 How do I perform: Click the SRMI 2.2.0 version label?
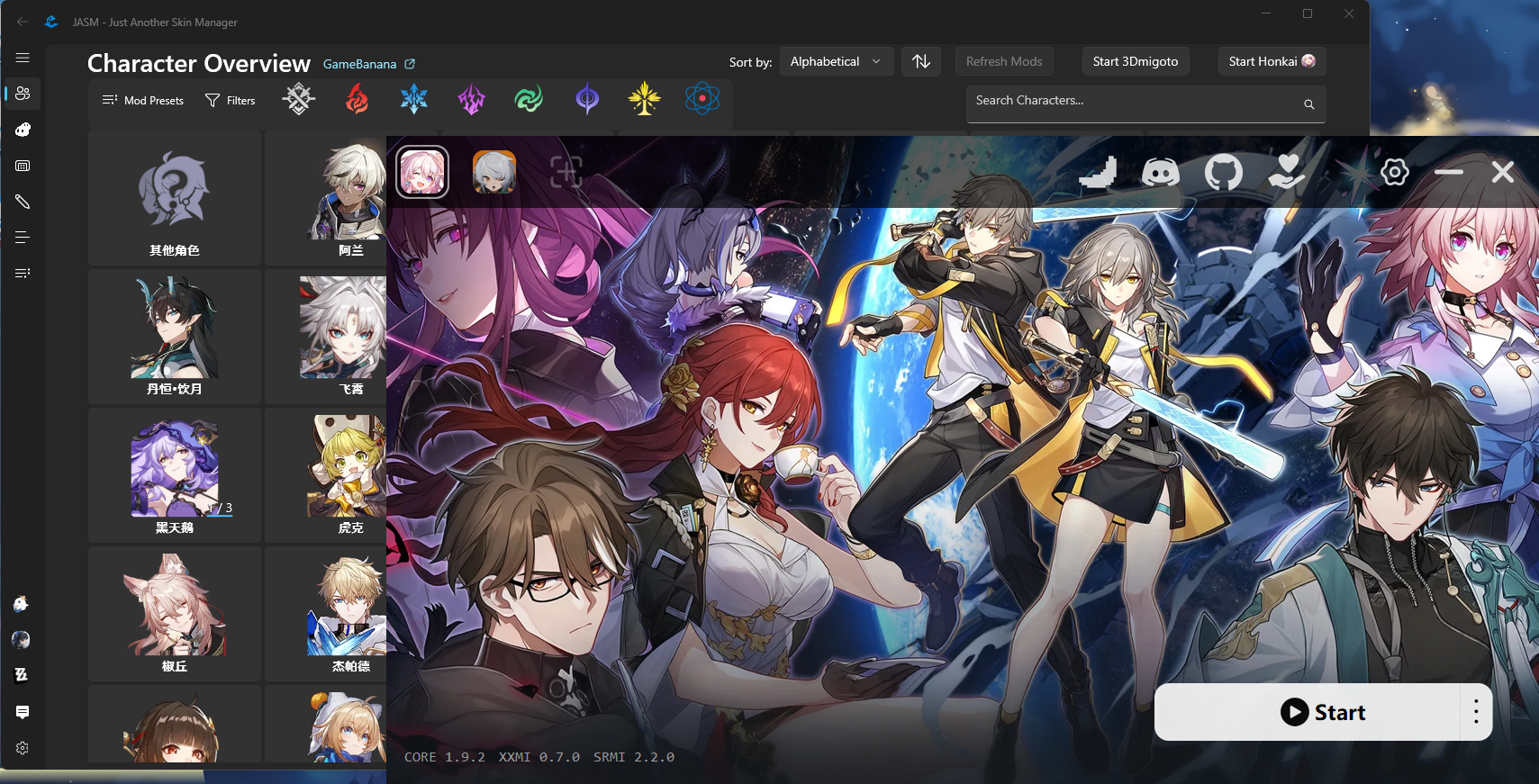click(634, 757)
